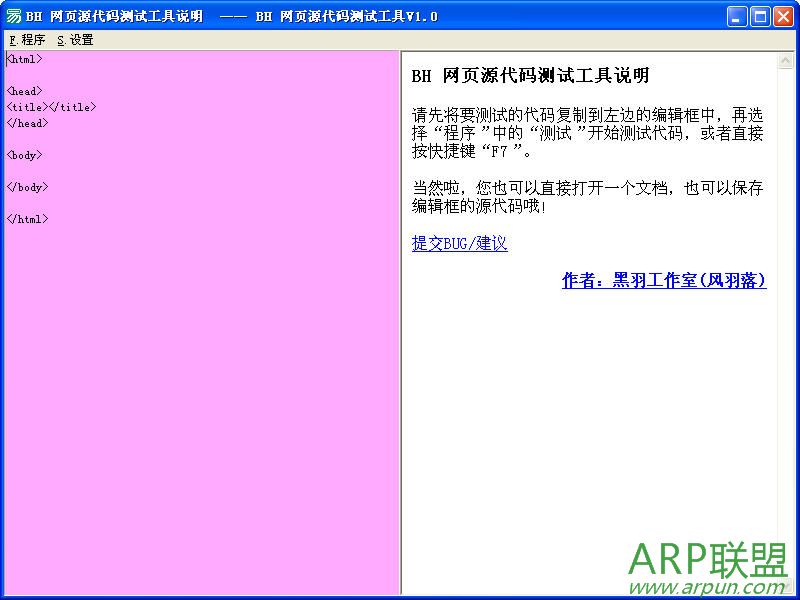Open the author link 作者:黑羽工作室(风羽落)
Viewport: 800px width, 600px height.
(x=664, y=280)
